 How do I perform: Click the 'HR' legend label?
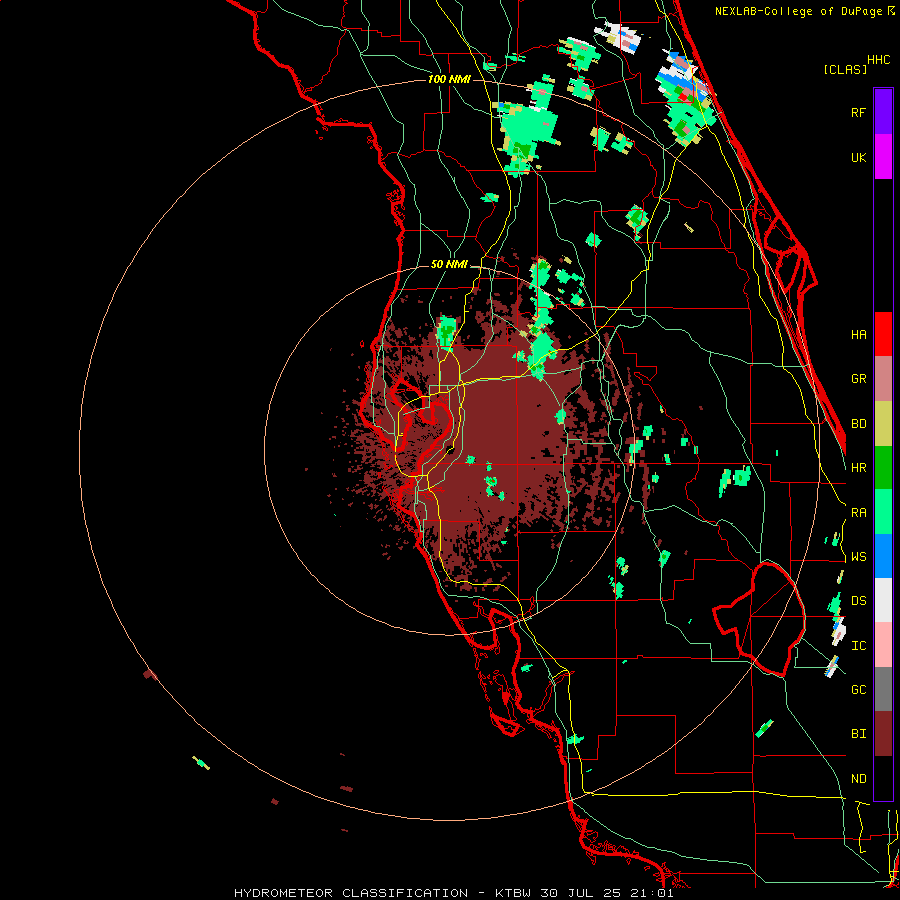pyautogui.click(x=858, y=468)
